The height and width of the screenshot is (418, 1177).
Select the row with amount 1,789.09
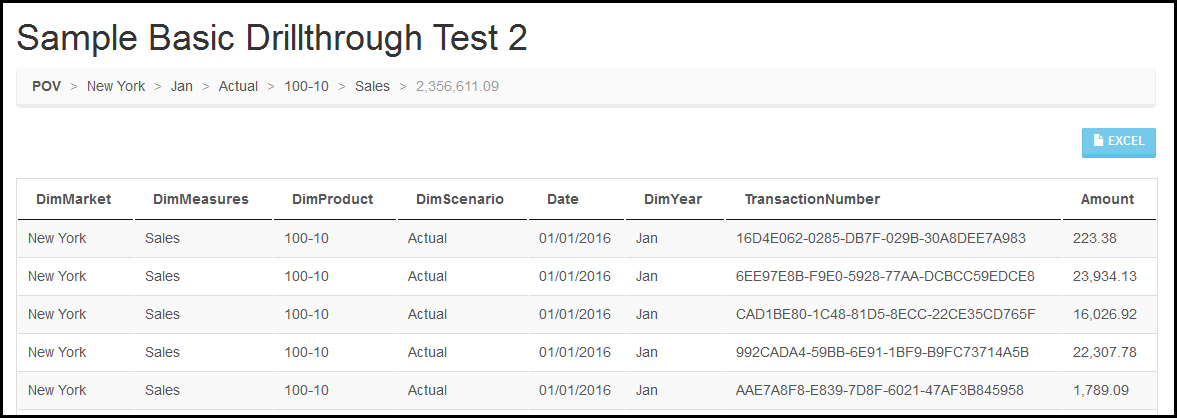point(587,390)
